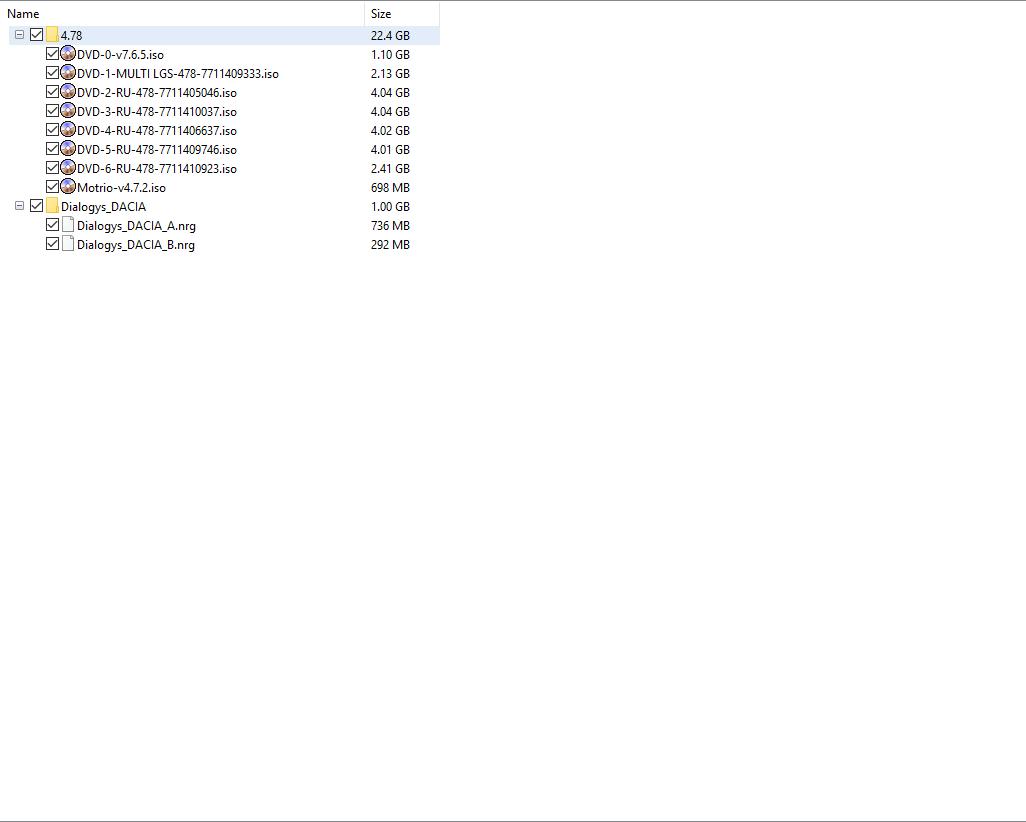Uncheck the DVD-4-RU-478-7711406637.iso checkbox
The image size is (1026, 822).
52,130
